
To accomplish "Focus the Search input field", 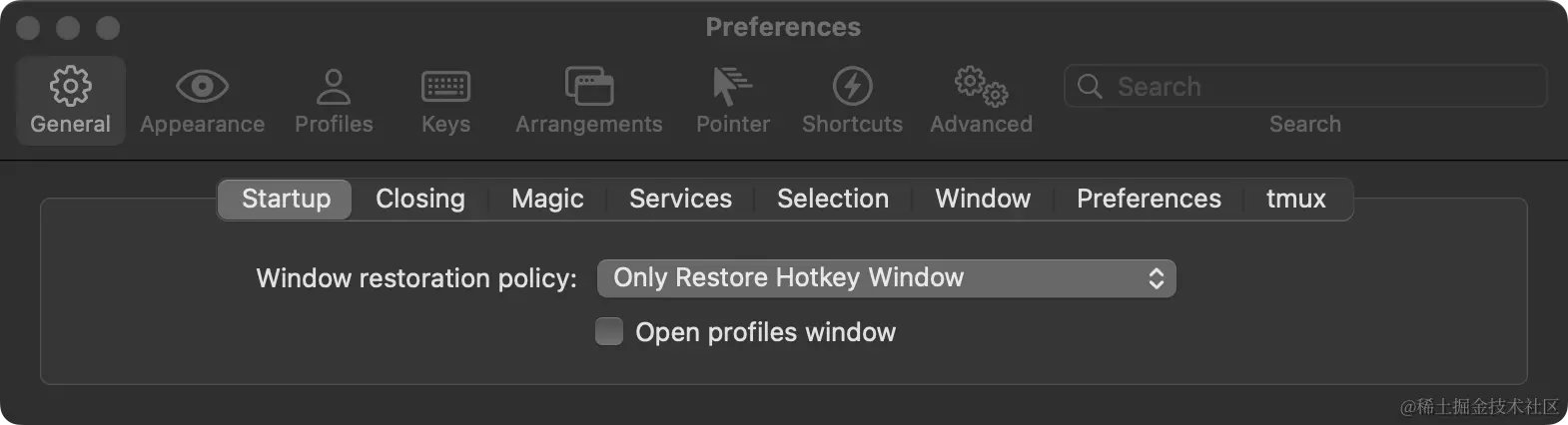I will [1305, 87].
